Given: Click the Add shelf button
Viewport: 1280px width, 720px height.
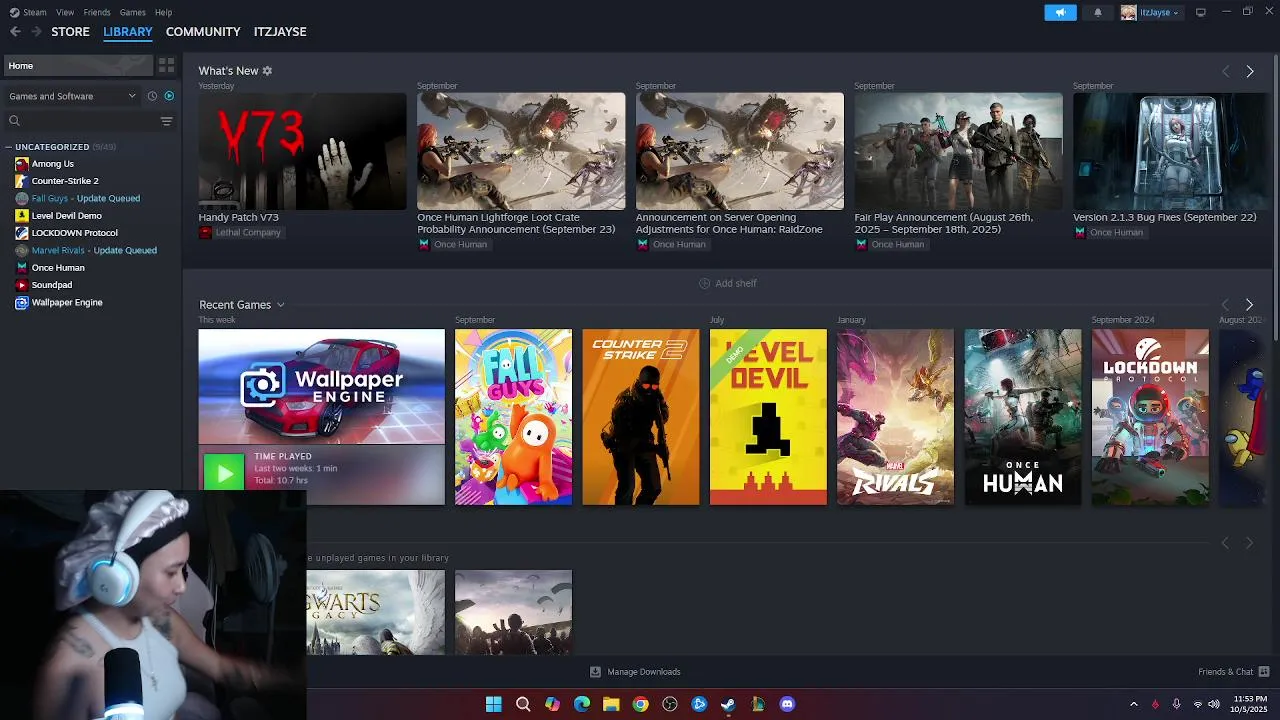Looking at the screenshot, I should click(x=728, y=283).
